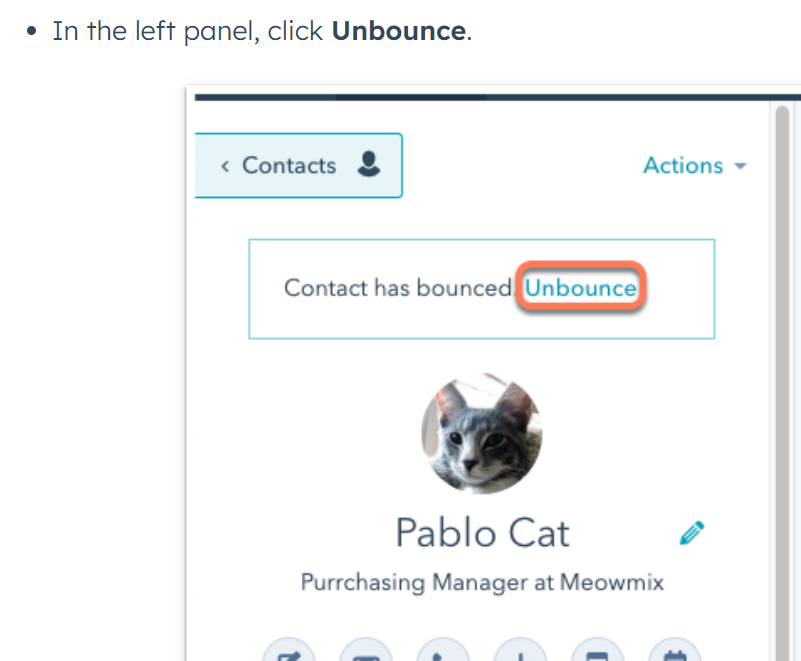Image resolution: width=801 pixels, height=661 pixels.
Task: Click the pencil edit icon beside Pablo Cat
Action: click(691, 532)
